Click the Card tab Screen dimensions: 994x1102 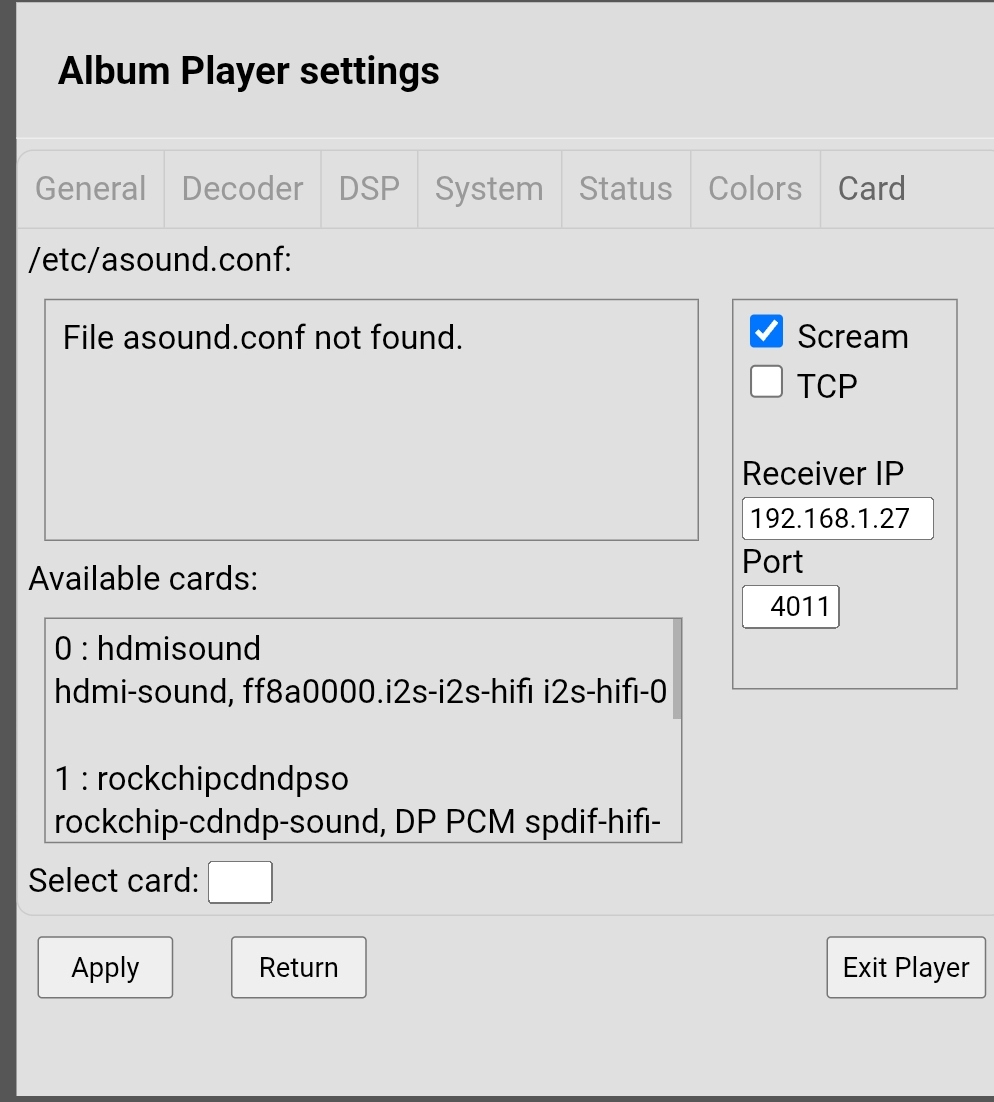pyautogui.click(x=871, y=189)
